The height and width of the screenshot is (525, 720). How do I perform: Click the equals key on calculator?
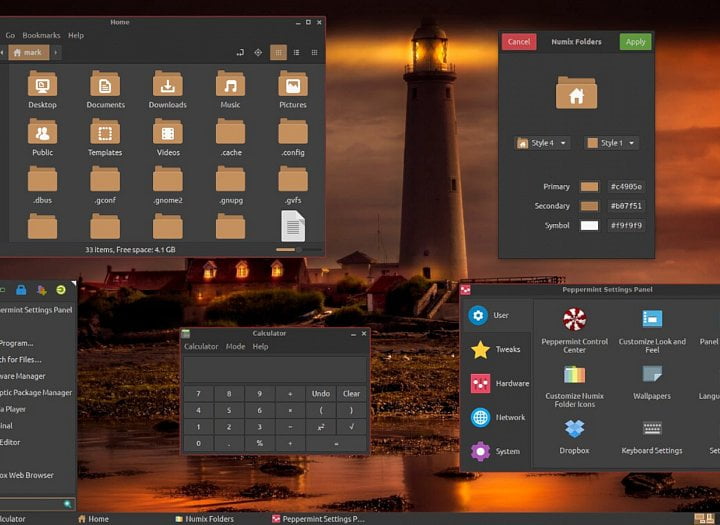click(x=336, y=444)
